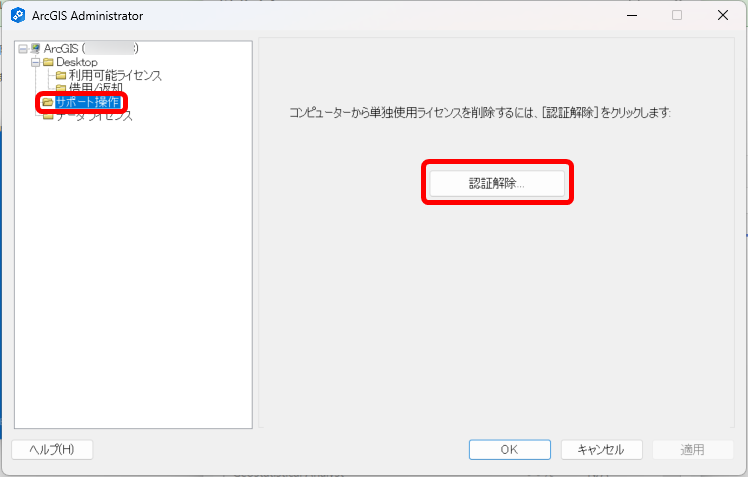Select the データ ライセンス tree item
This screenshot has height=477, width=748.
(x=94, y=116)
